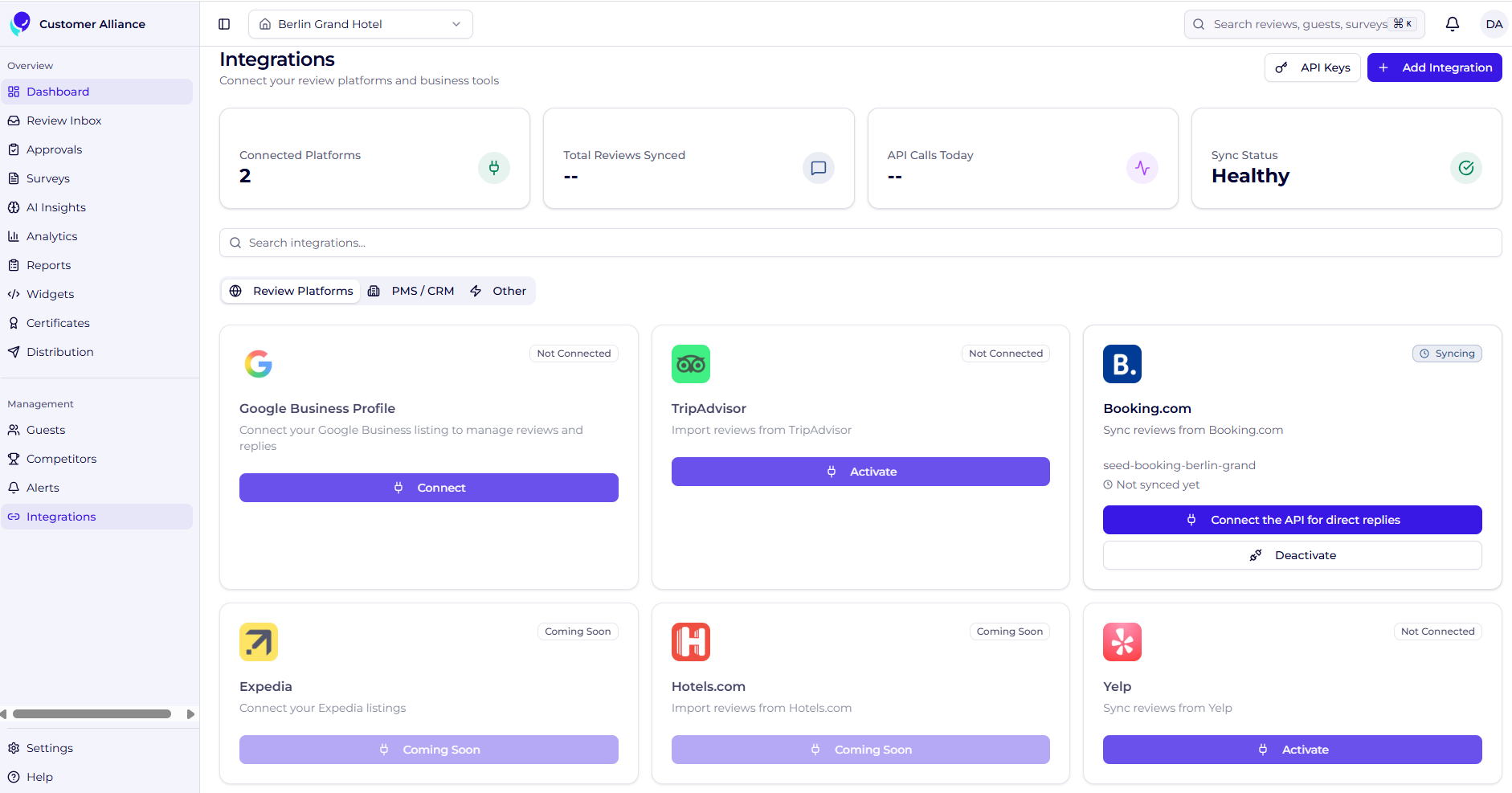Click the Syncing status badge on Booking.com
Screen dimensions: 1512x793
tap(1447, 354)
